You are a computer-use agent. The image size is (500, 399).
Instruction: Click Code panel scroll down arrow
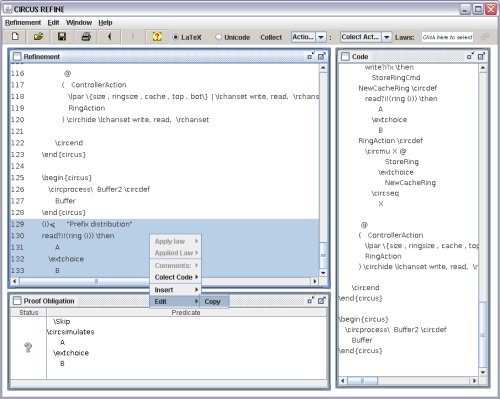[x=483, y=372]
